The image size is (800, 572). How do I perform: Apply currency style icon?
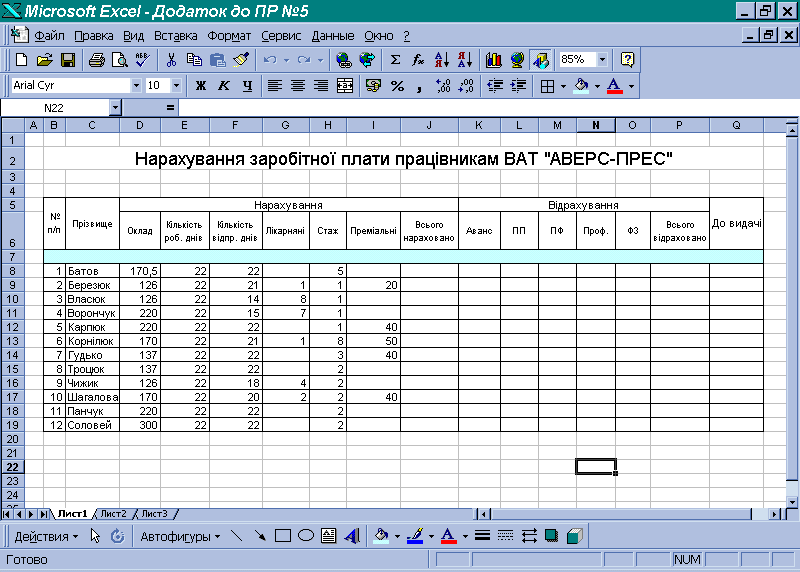click(373, 86)
